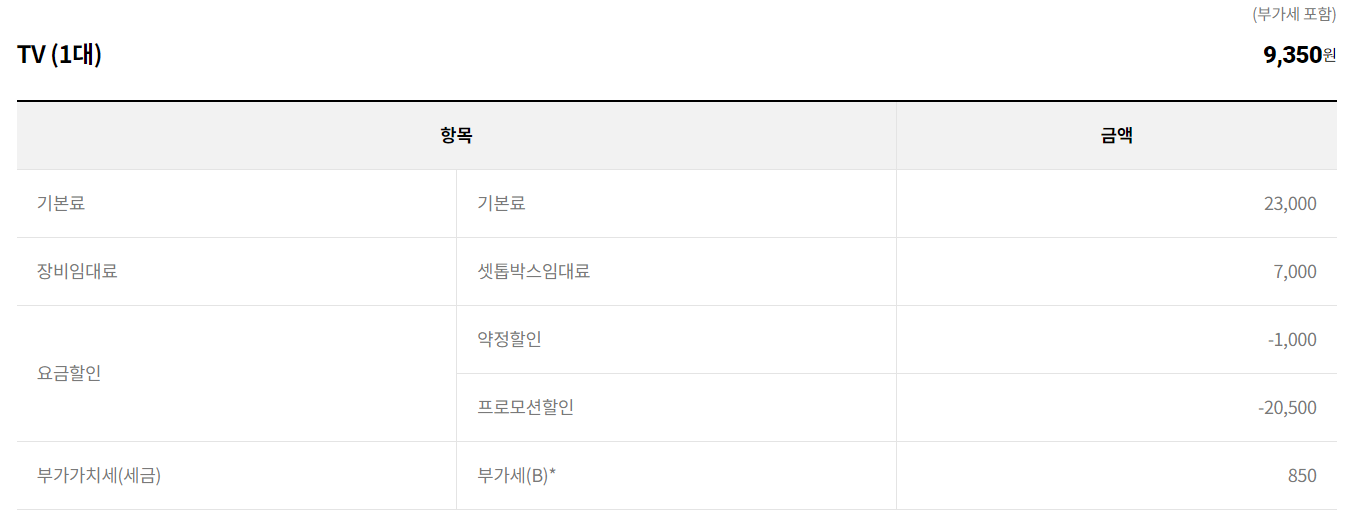Select the 9,350 total price figure
Screen dimensions: 1355x521
coord(1292,55)
